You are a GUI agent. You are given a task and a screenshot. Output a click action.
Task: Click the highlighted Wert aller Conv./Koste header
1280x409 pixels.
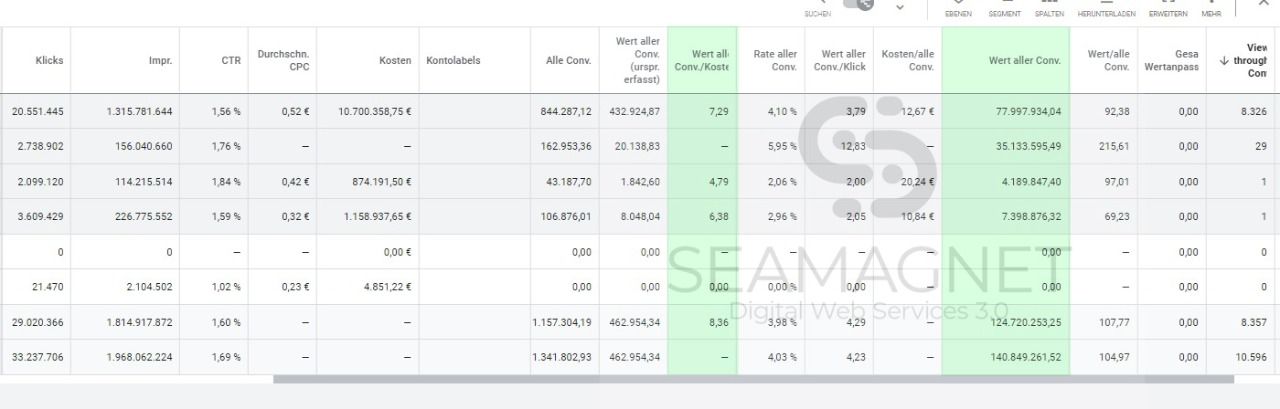pos(703,60)
